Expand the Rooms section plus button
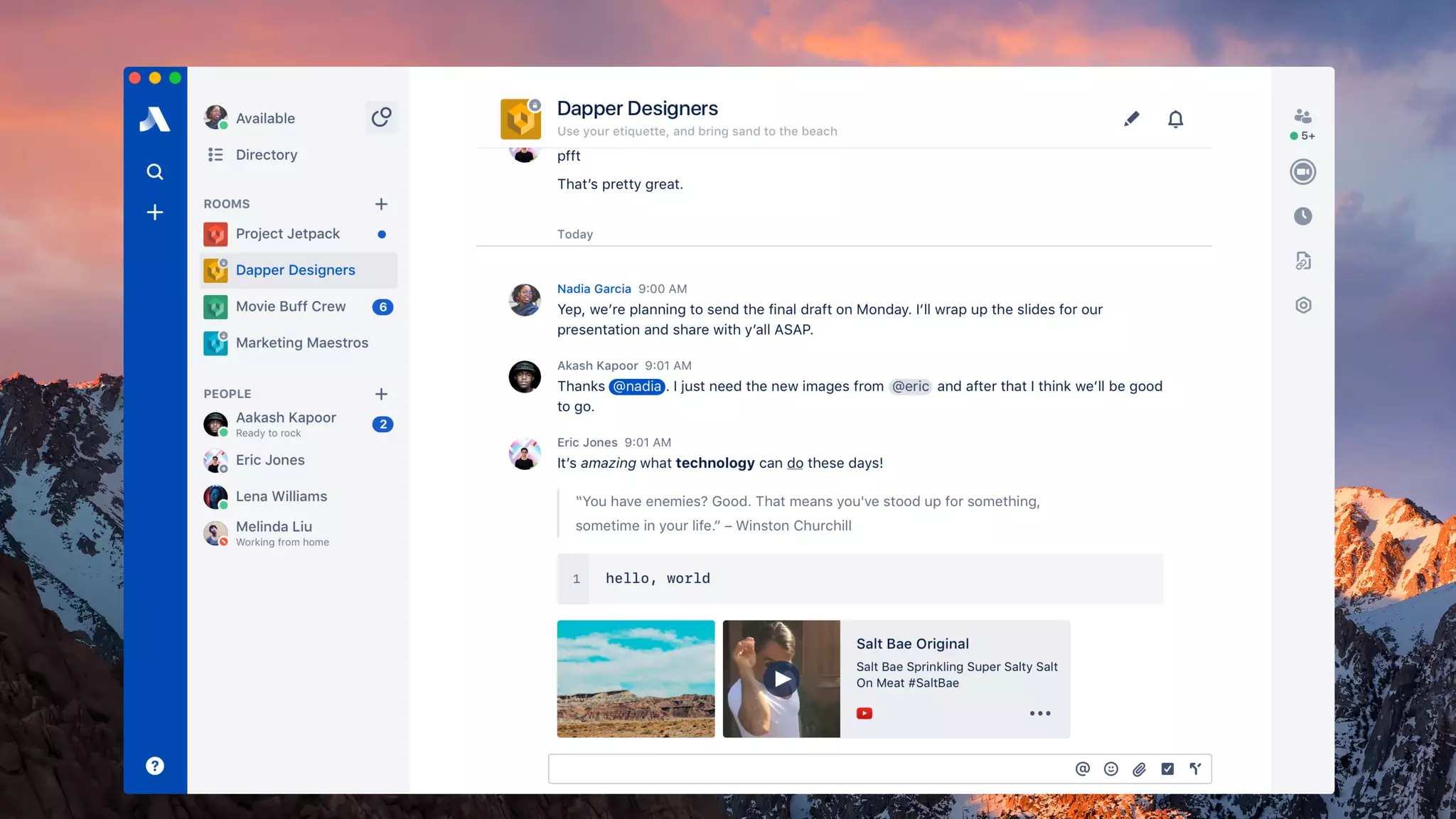Image resolution: width=1456 pixels, height=819 pixels. [x=381, y=204]
